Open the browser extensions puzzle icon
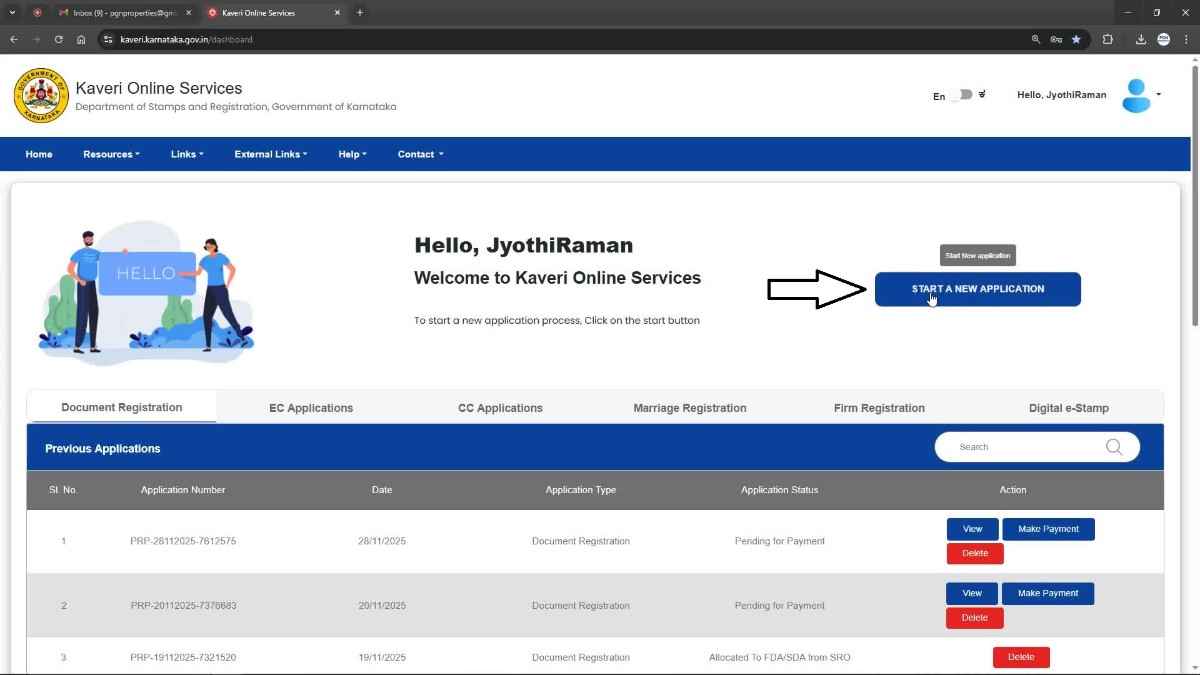 click(1107, 39)
